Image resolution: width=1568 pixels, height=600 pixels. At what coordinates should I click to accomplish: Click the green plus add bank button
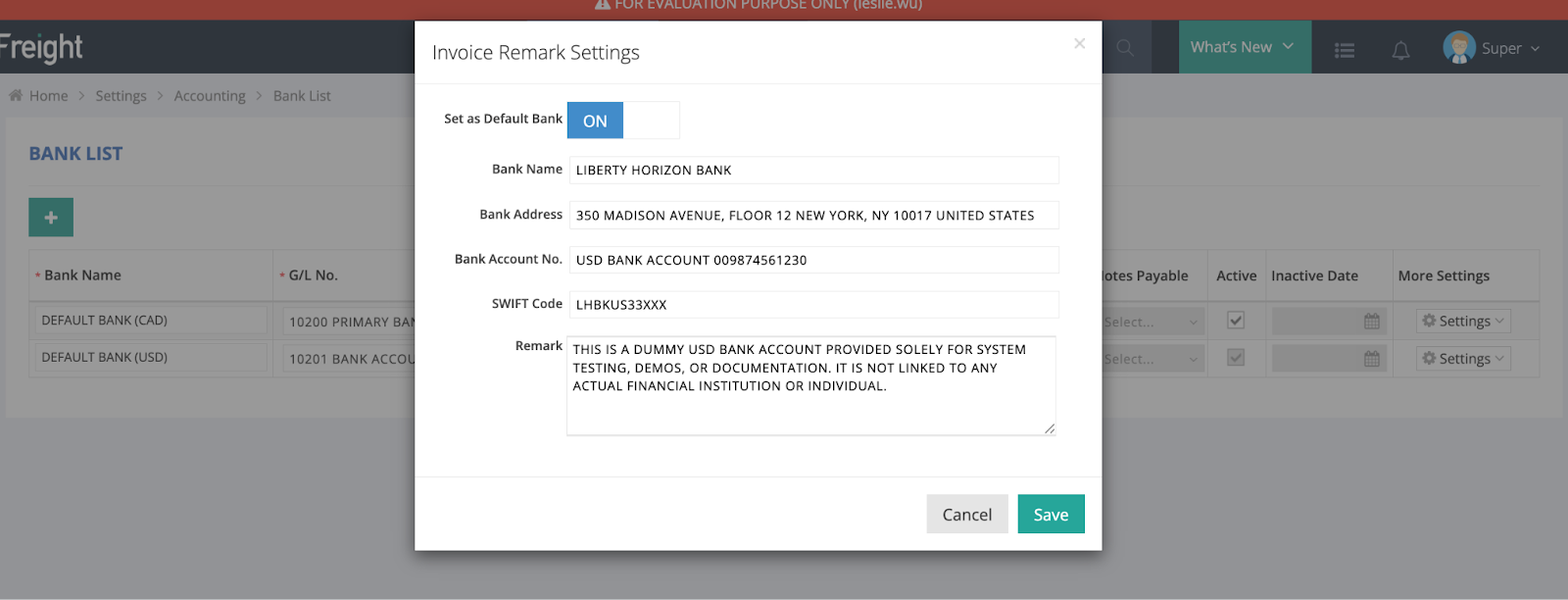coord(51,218)
